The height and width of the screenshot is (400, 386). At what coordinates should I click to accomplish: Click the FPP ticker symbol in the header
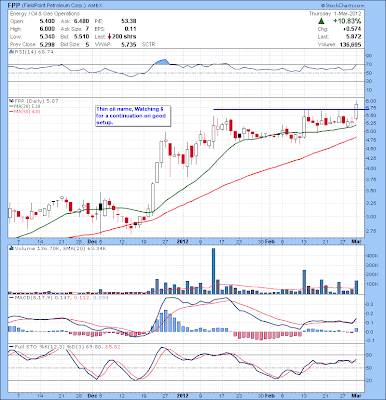click(x=15, y=6)
